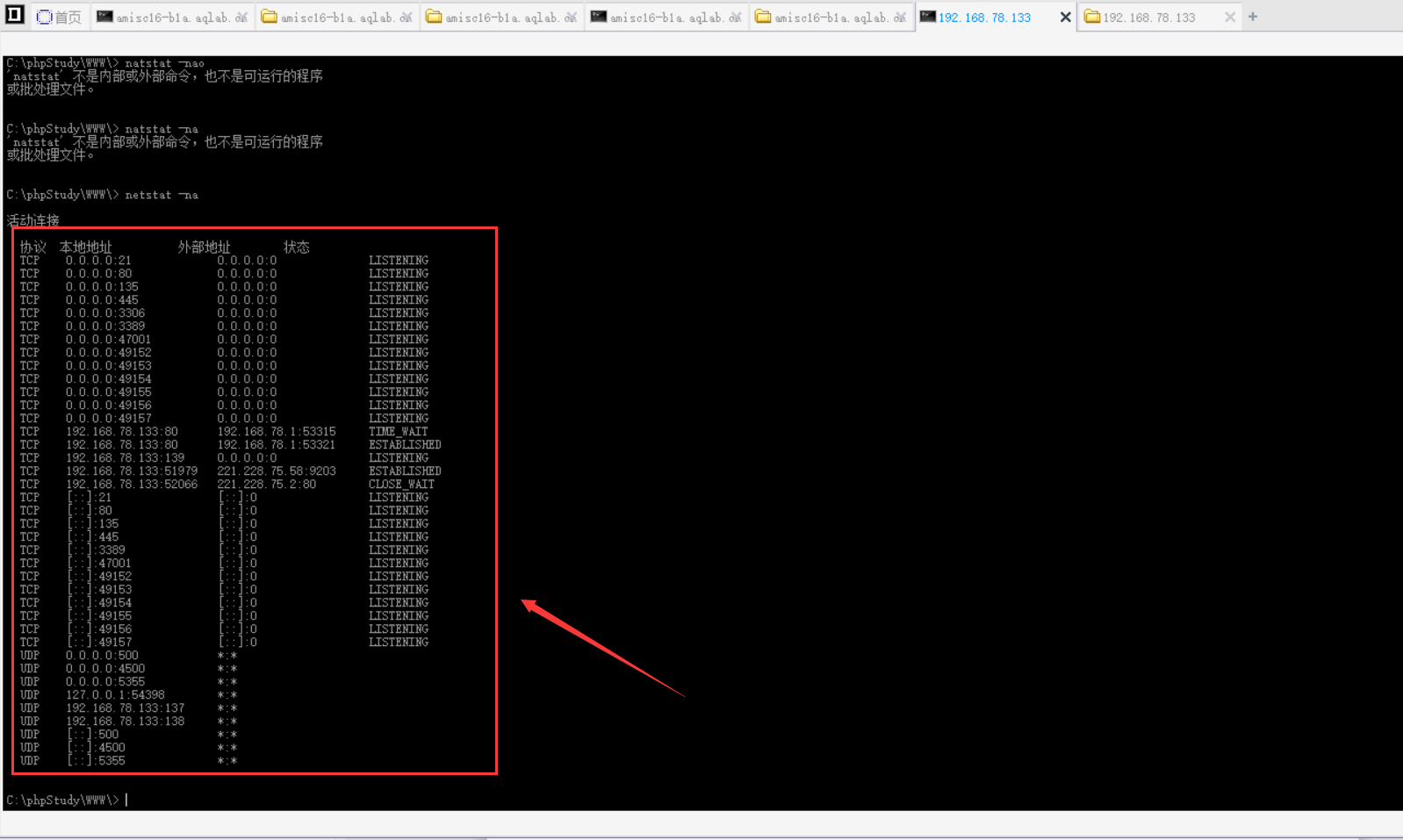Click the square logo icon beside 首页
The image size is (1403, 840).
[x=15, y=15]
